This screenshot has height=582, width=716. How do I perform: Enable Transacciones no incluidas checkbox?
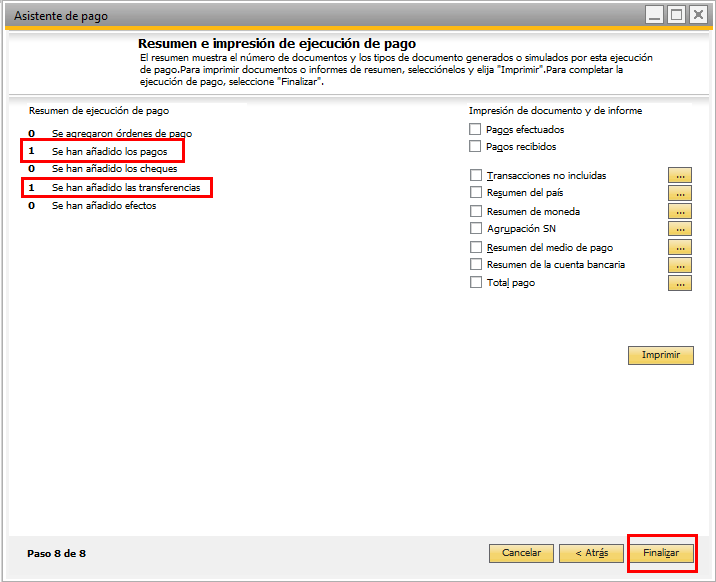click(x=476, y=175)
